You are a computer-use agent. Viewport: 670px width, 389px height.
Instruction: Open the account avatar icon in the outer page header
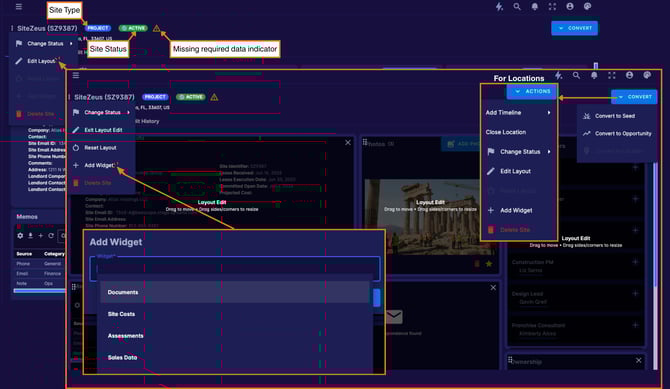(x=570, y=6)
